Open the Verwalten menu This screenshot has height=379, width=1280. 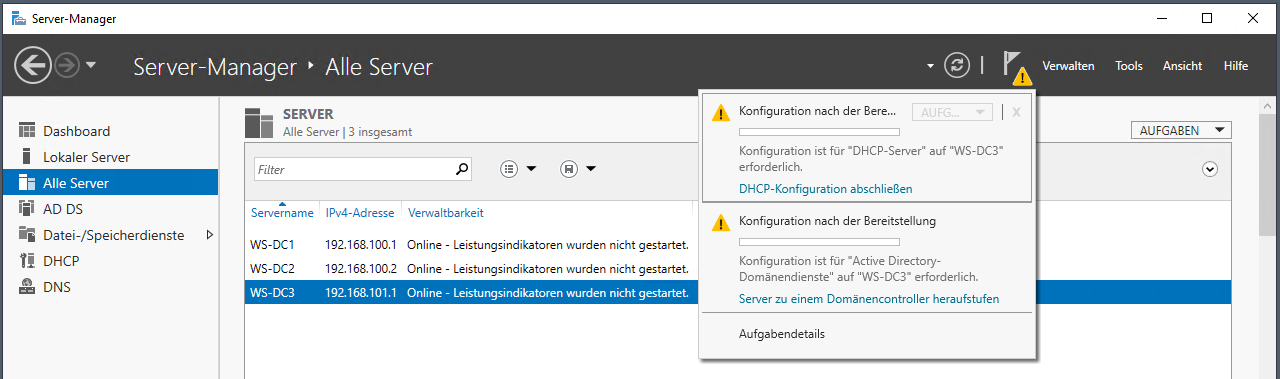point(1068,66)
